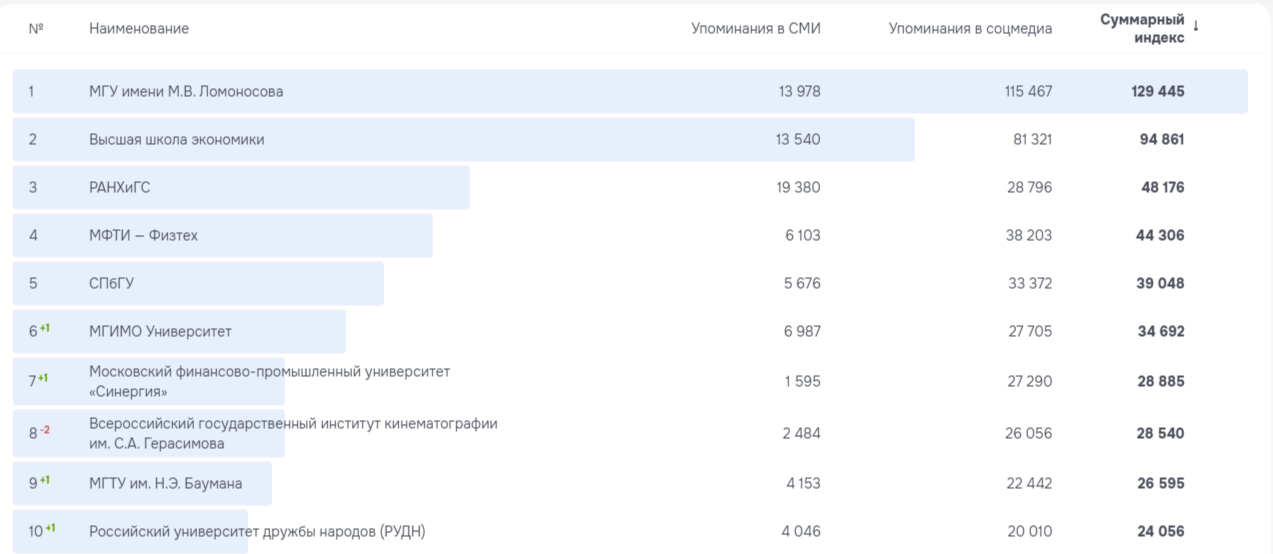Click total index value 129 445

[x=1158, y=92]
